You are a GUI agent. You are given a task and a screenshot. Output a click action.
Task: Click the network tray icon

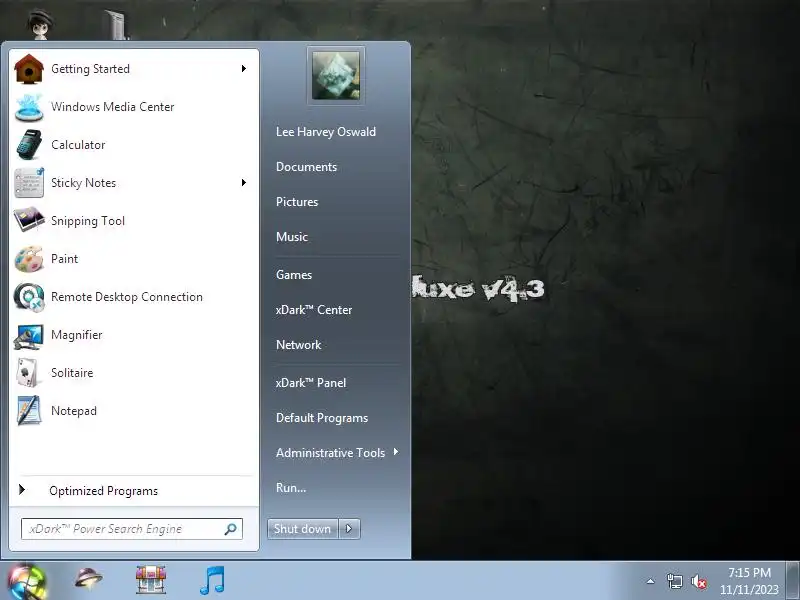point(674,581)
